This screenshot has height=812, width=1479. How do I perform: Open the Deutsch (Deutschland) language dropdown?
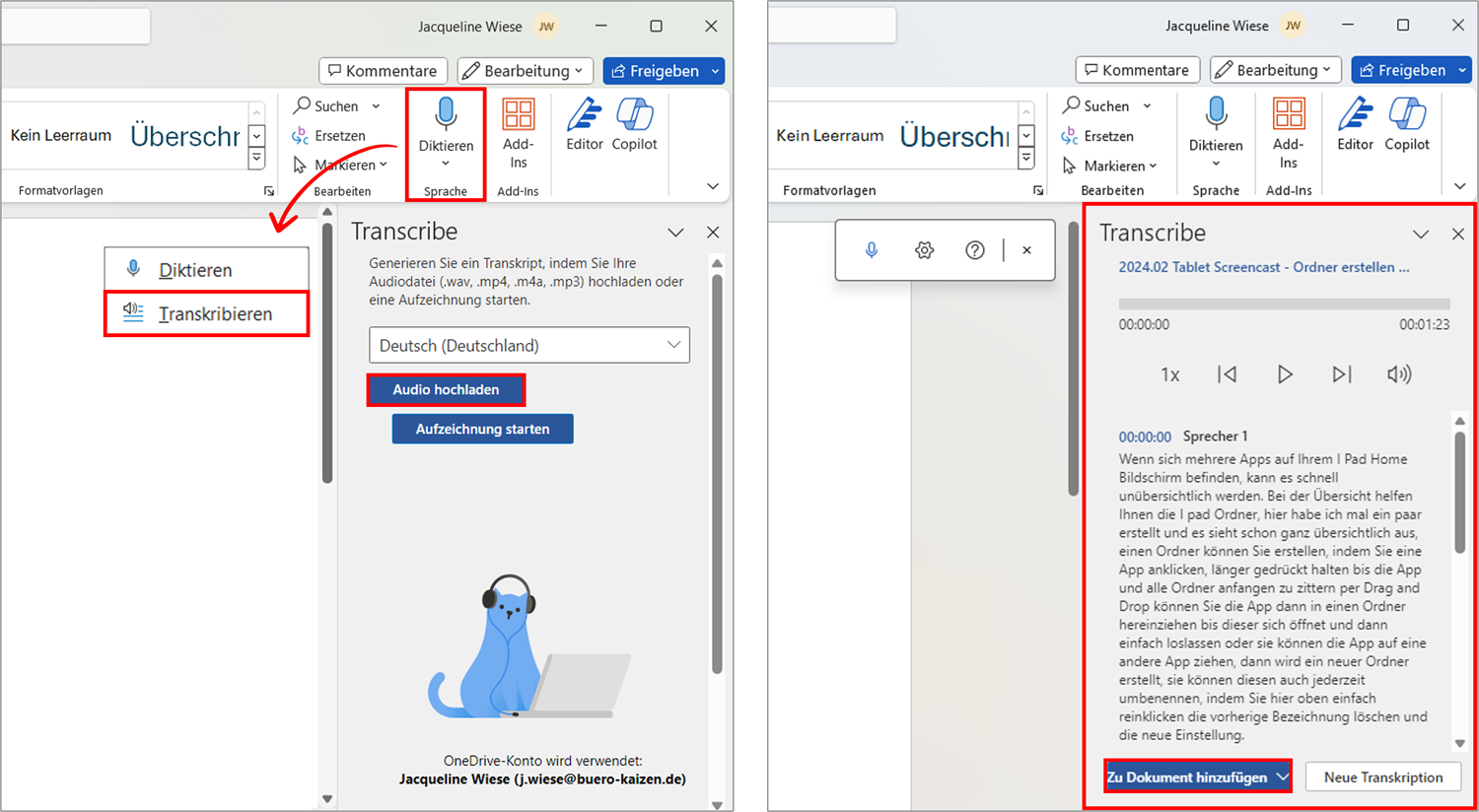pyautogui.click(x=529, y=345)
